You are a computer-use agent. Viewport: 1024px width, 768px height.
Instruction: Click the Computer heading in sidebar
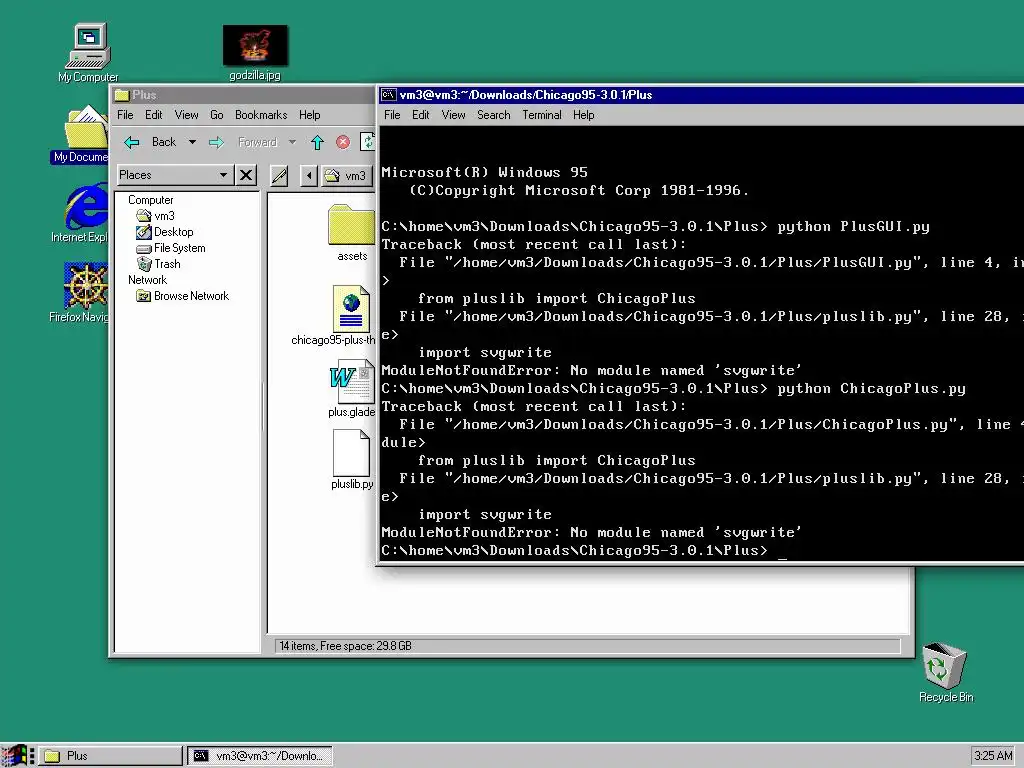coord(150,200)
